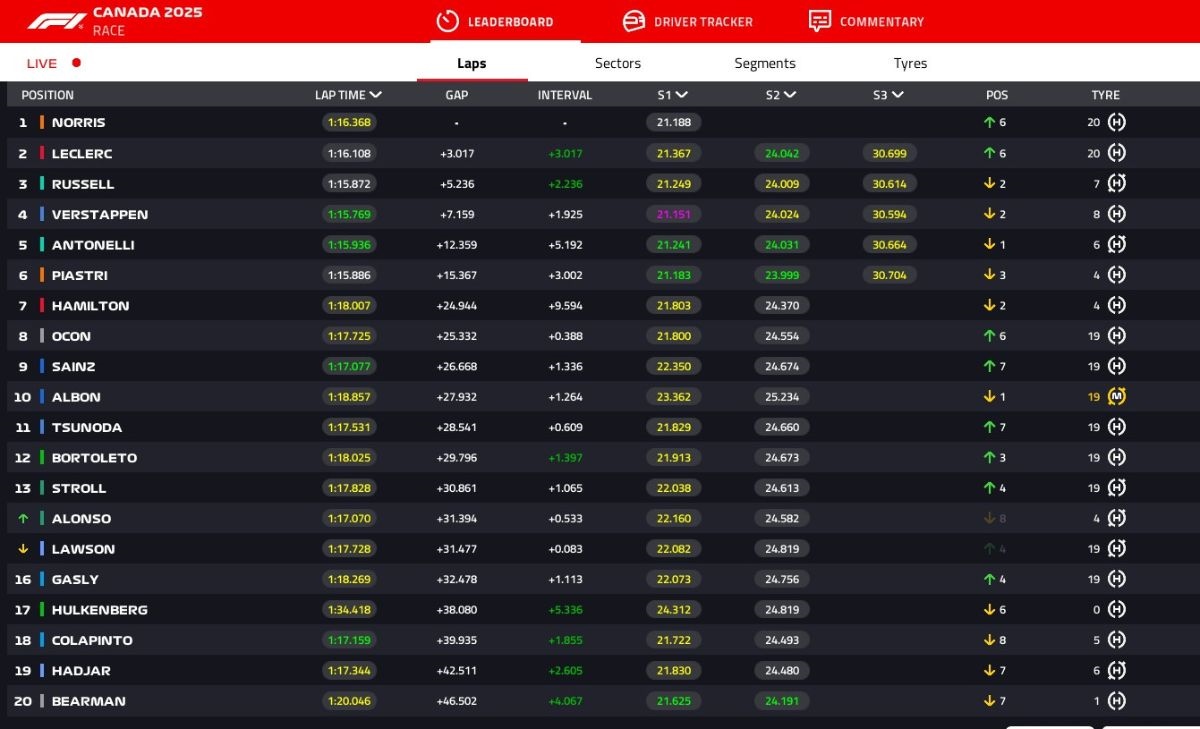Click Leclerc's red team colour bar
1200x729 pixels.
[42, 154]
